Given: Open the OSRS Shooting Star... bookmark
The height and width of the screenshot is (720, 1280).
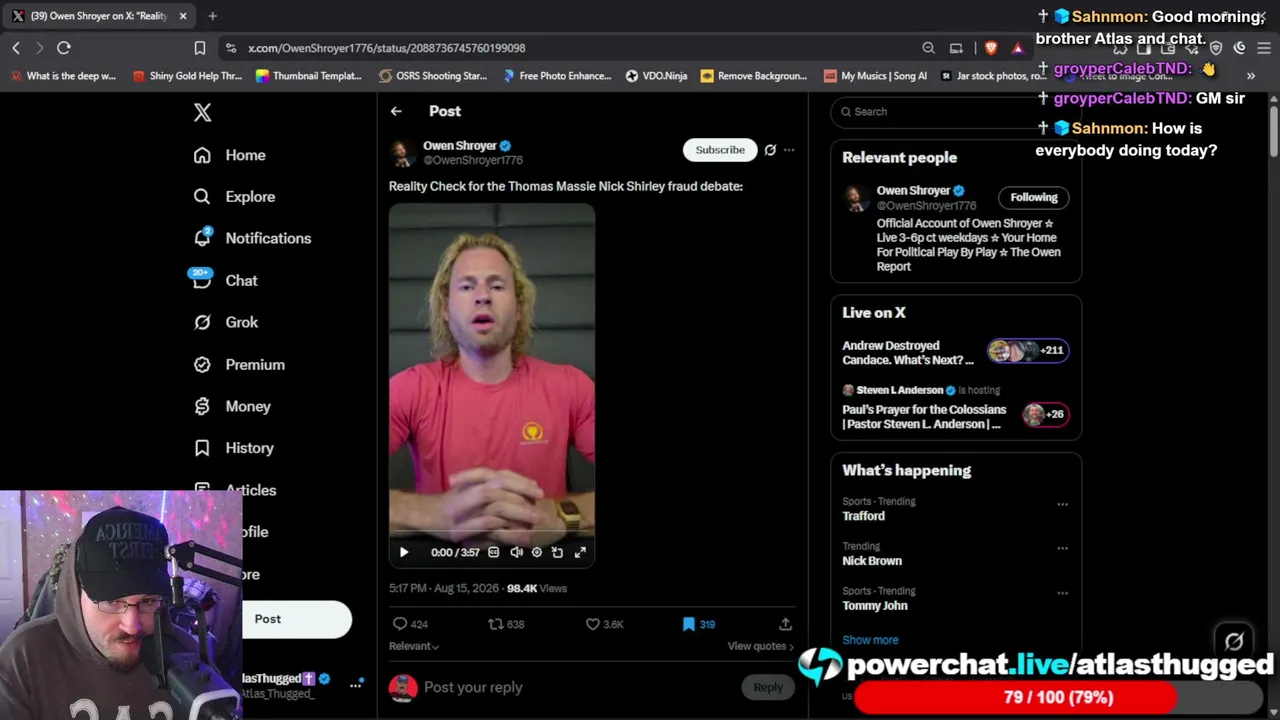Looking at the screenshot, I should pos(433,76).
